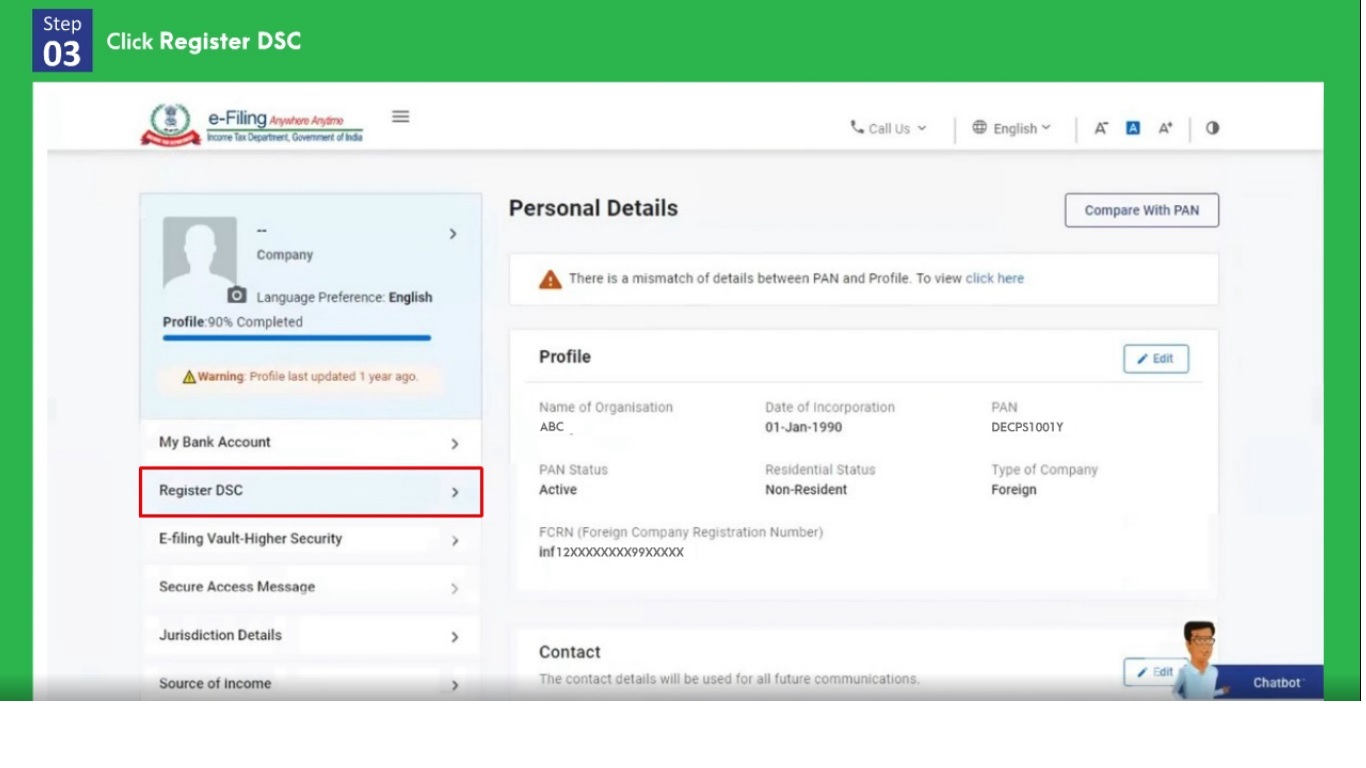This screenshot has height=768, width=1366.
Task: Toggle the high contrast mode icon
Action: click(1212, 128)
